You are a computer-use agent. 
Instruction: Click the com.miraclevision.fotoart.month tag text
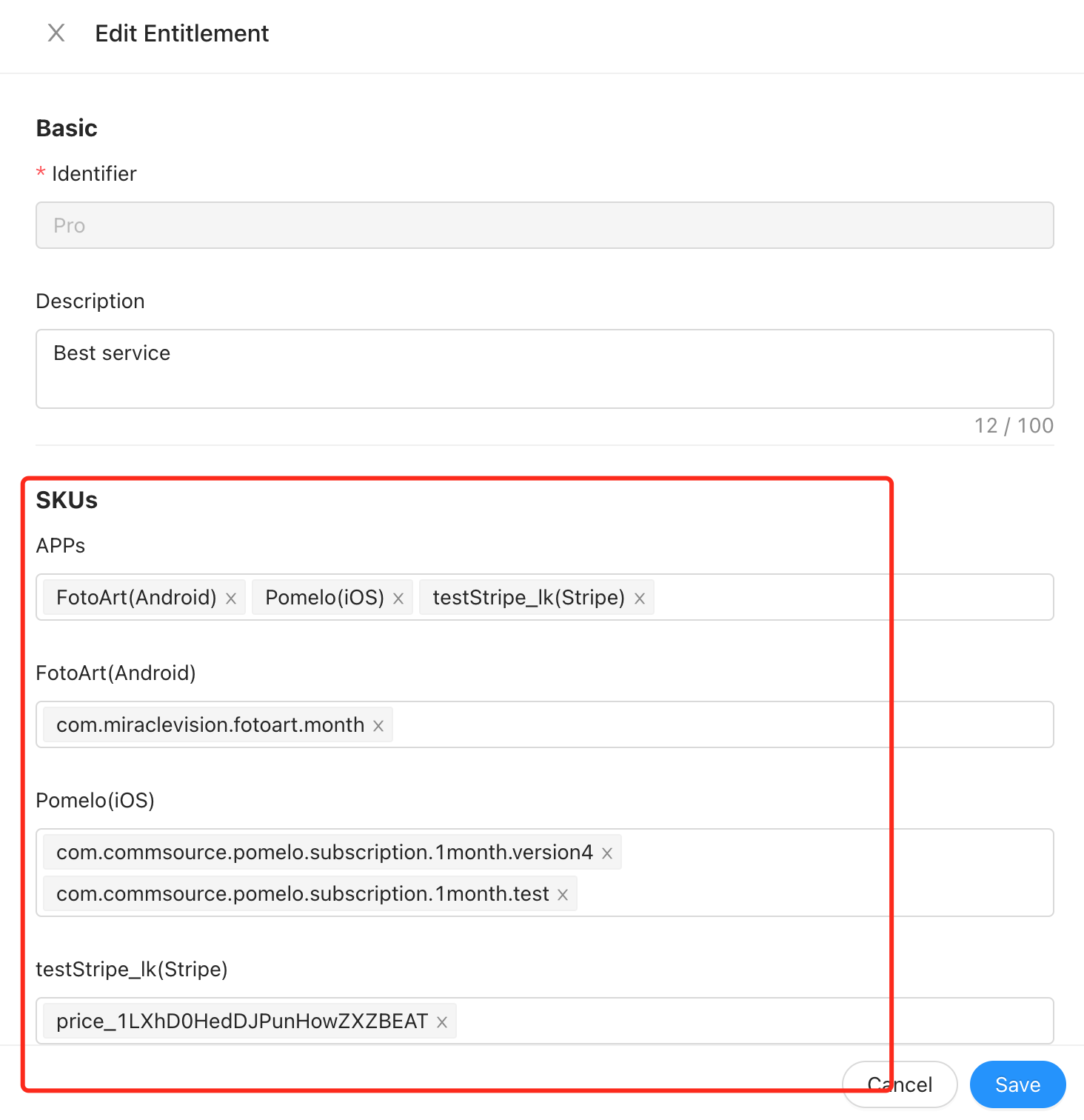click(210, 724)
